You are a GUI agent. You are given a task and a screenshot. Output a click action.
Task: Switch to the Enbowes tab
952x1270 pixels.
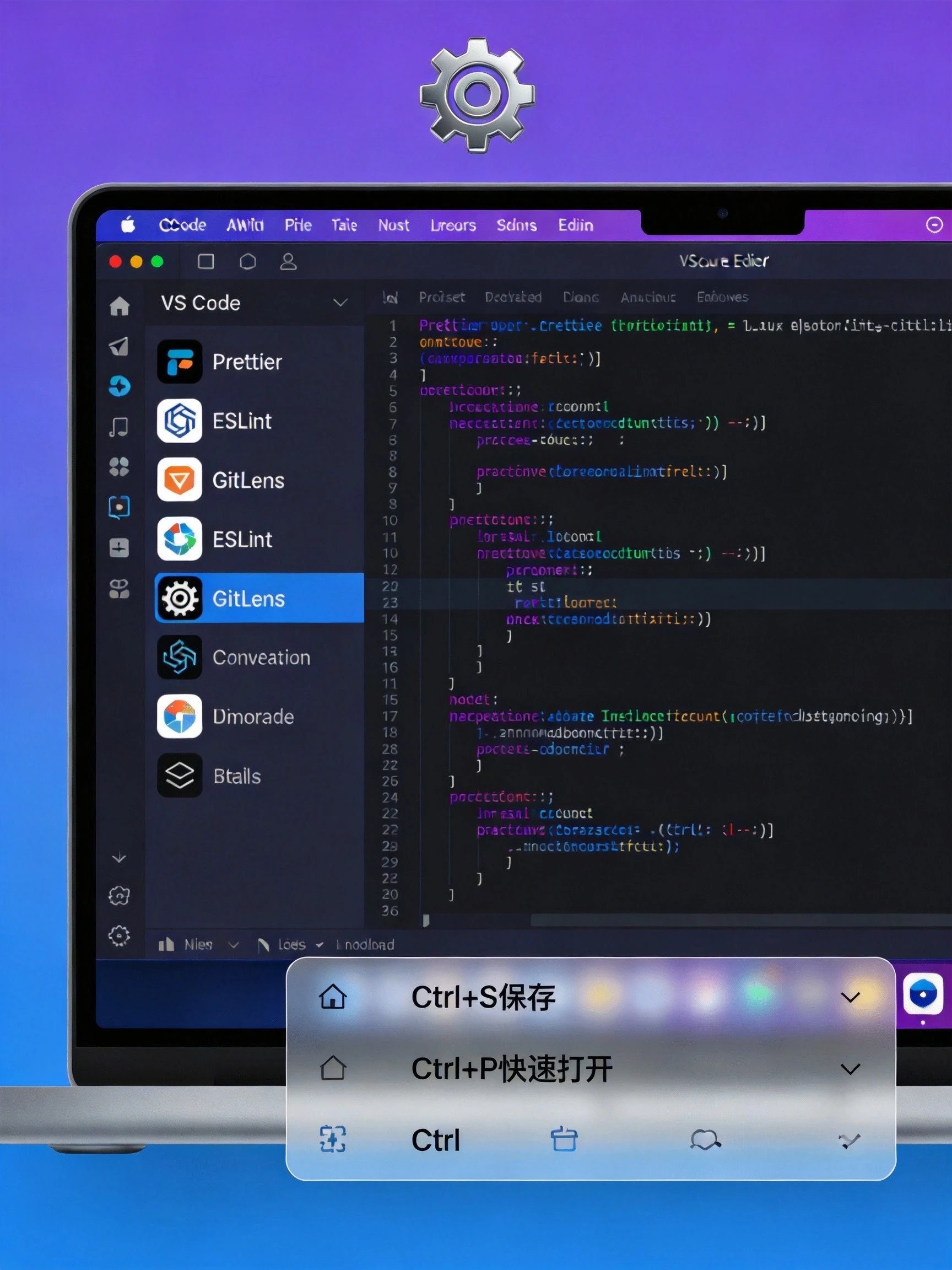pos(722,298)
